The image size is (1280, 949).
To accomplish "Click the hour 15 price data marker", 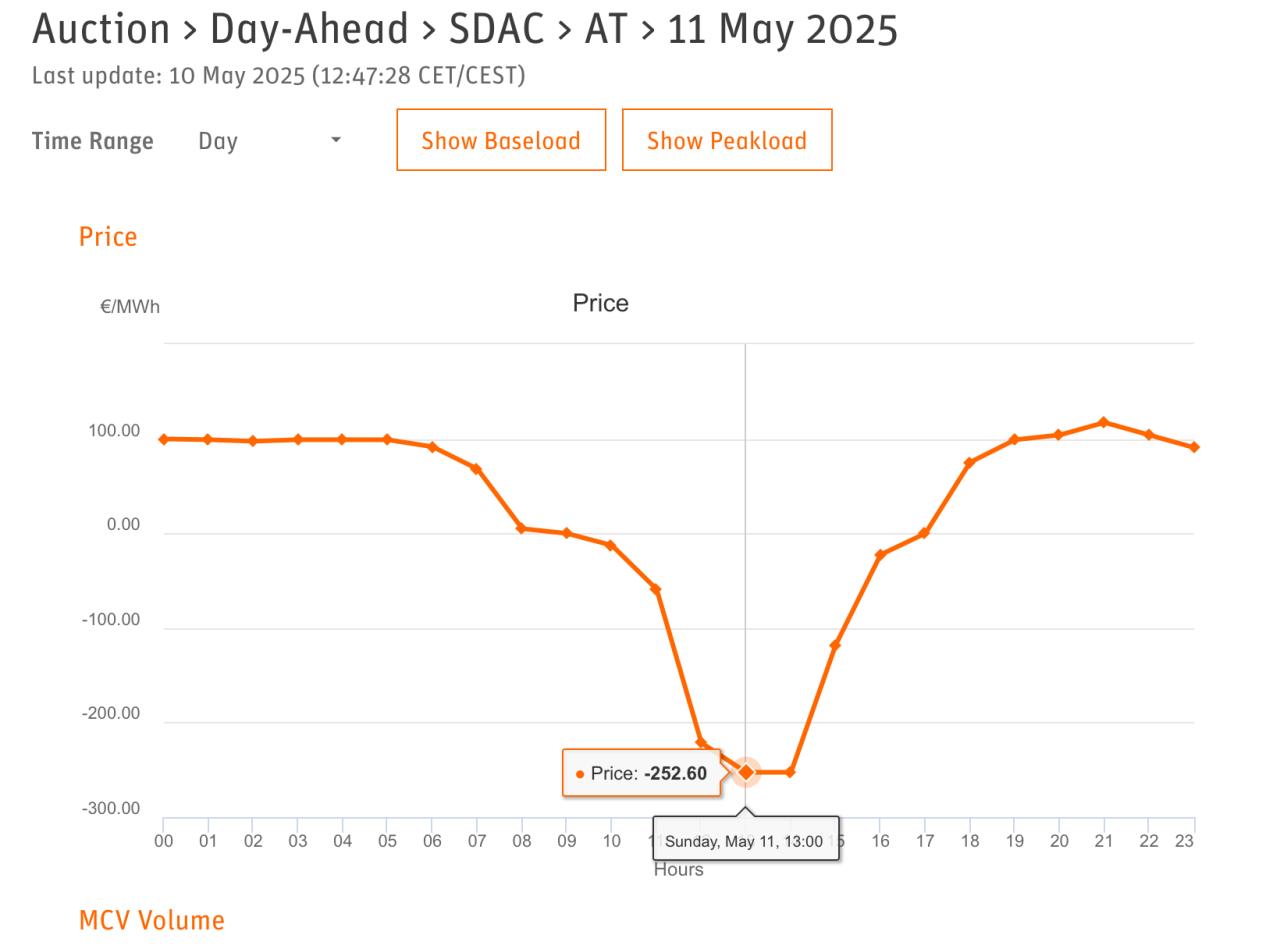I will tap(835, 645).
